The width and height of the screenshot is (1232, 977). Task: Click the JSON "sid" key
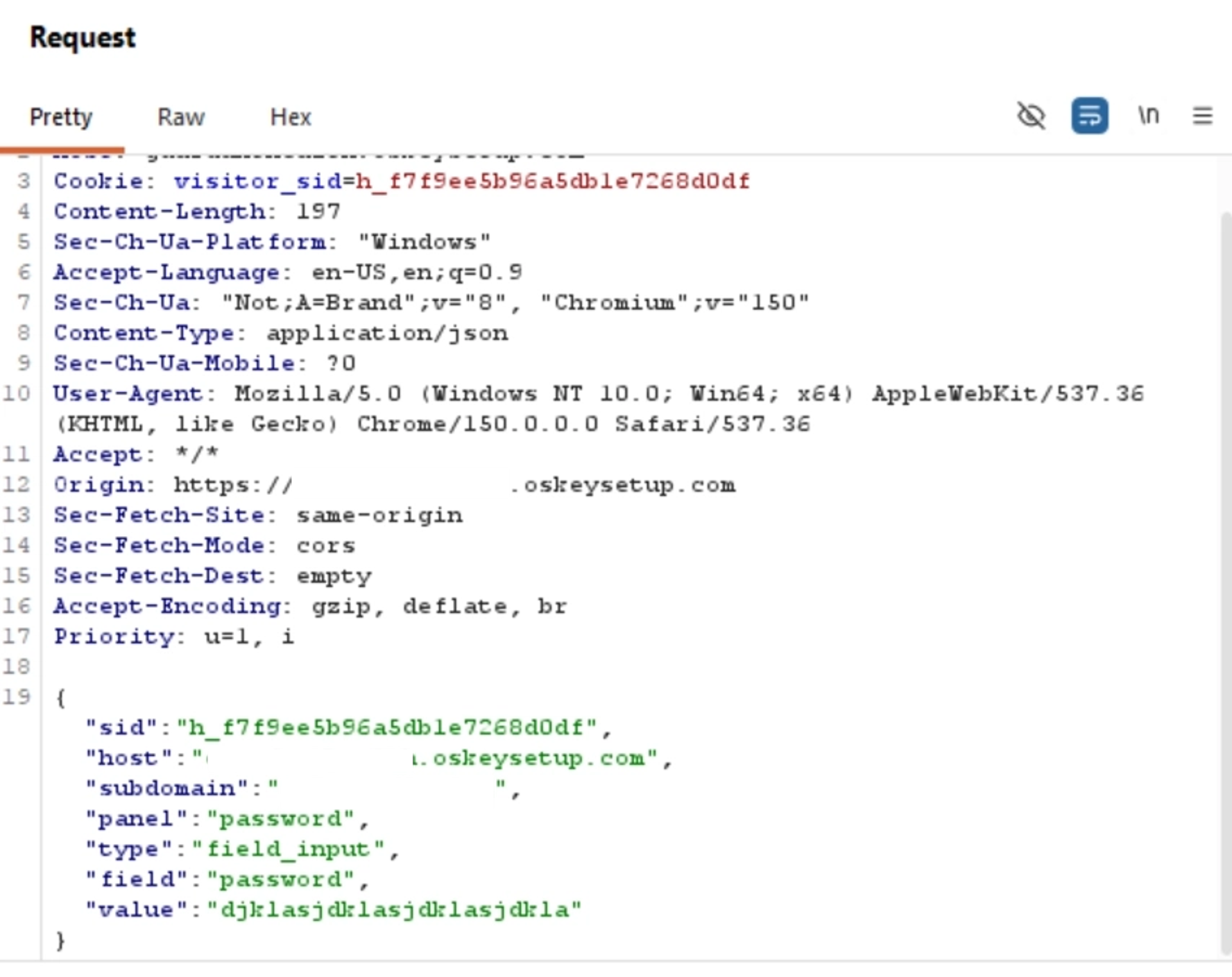121,728
